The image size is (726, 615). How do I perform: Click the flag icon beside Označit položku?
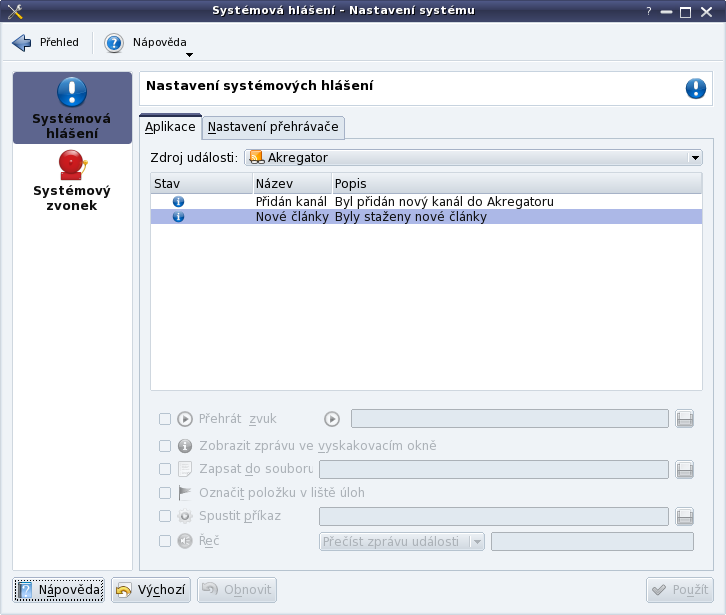(x=185, y=493)
